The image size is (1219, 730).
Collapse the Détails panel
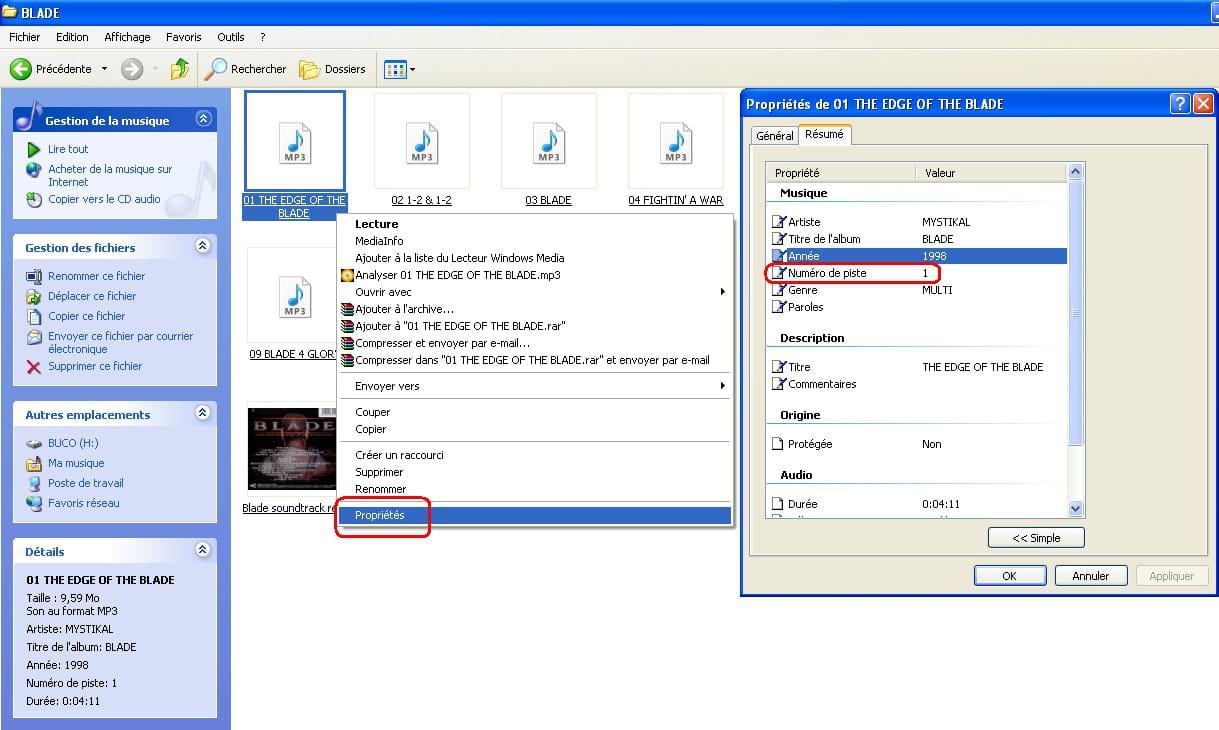[203, 550]
